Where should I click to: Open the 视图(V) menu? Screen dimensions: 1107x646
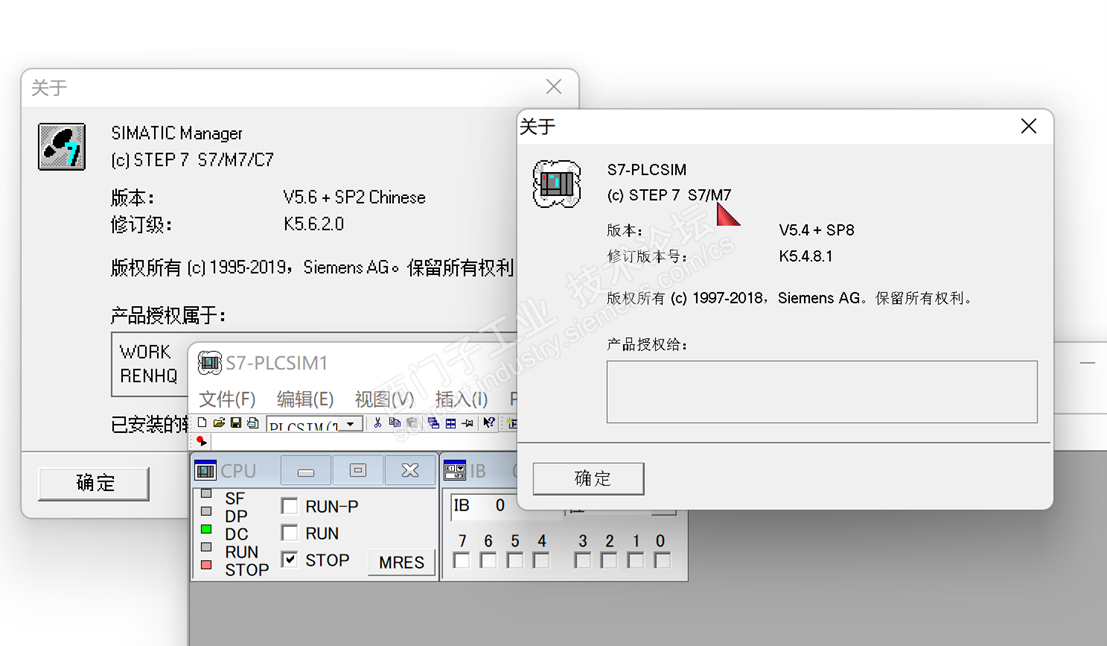pos(384,399)
